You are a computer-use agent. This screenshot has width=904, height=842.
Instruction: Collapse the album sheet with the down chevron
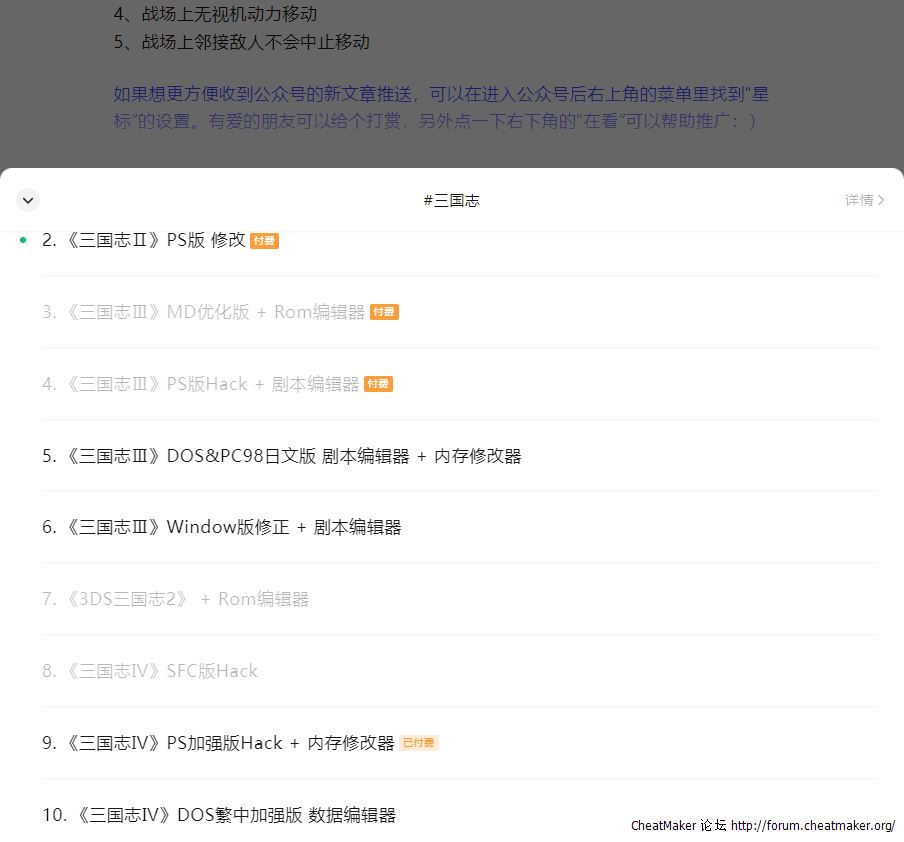coord(28,200)
